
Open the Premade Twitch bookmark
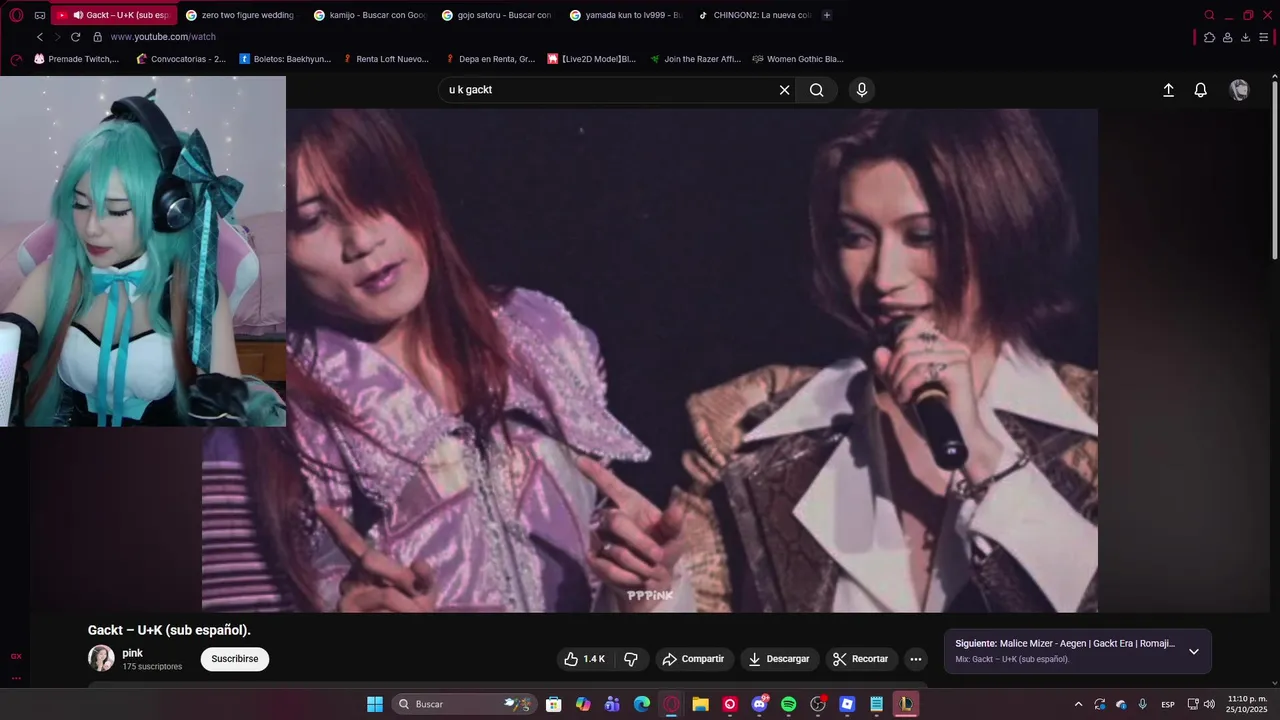point(76,59)
